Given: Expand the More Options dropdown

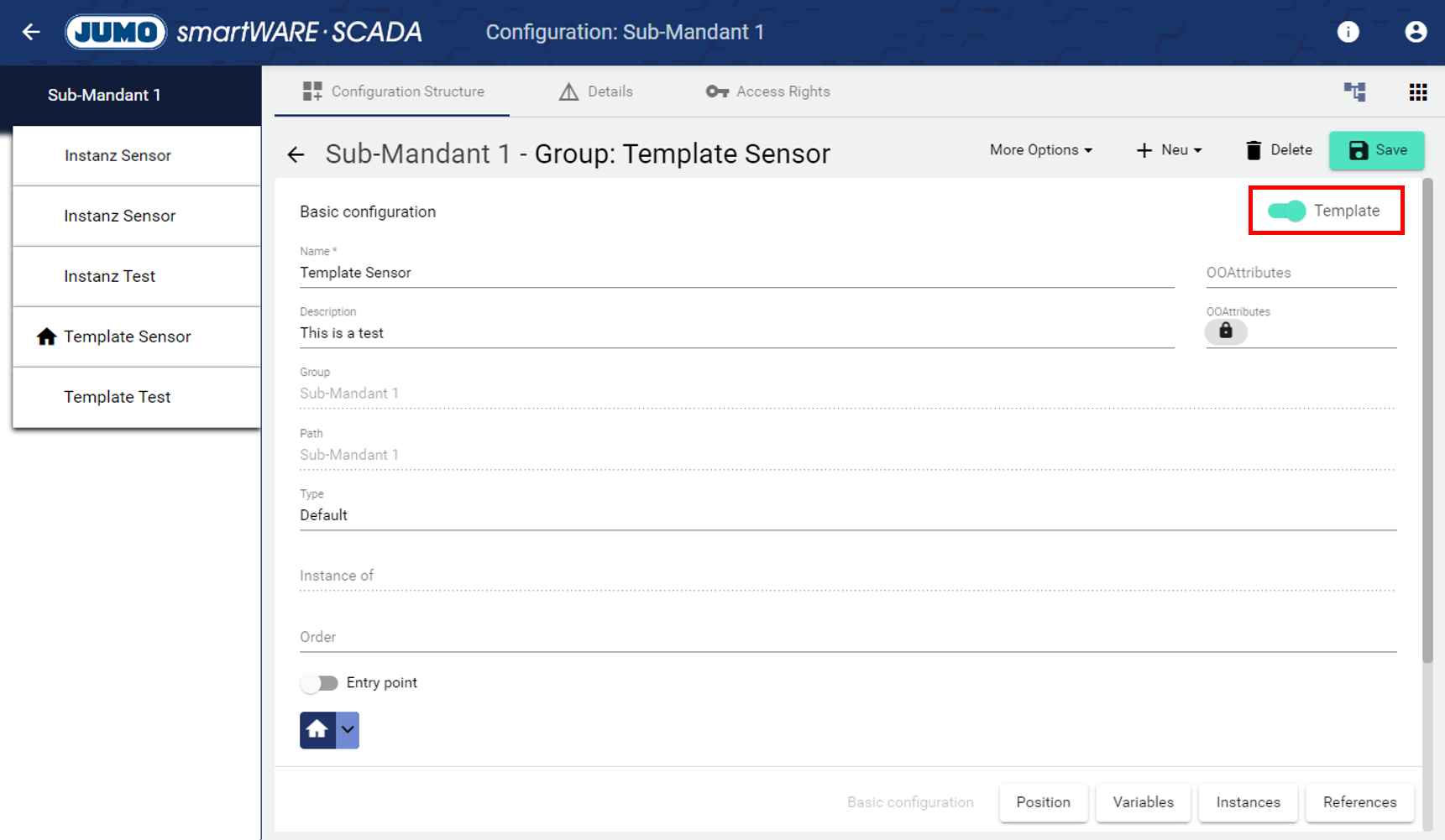Looking at the screenshot, I should 1040,150.
